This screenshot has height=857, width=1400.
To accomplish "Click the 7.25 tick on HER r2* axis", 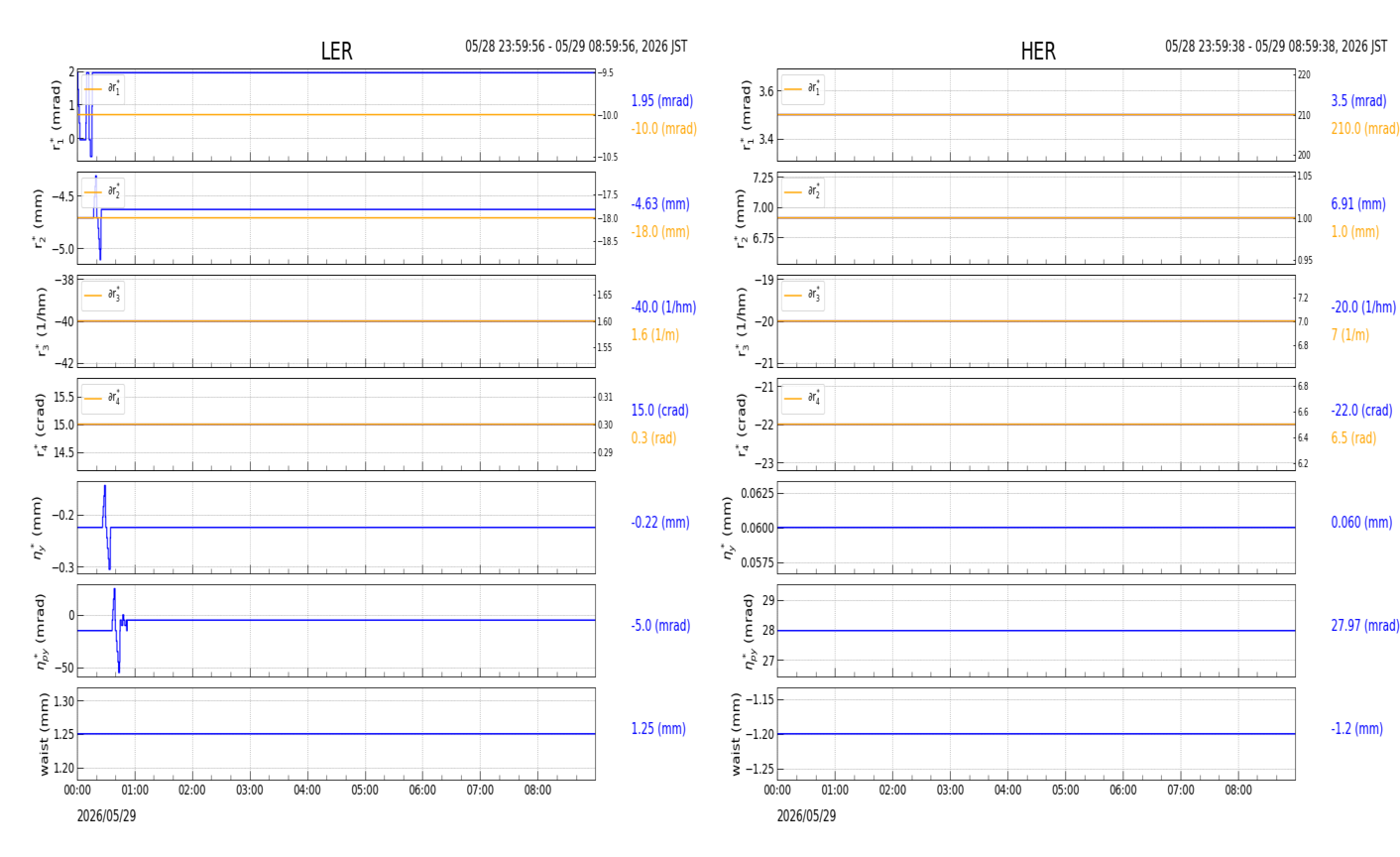I will coord(762,178).
